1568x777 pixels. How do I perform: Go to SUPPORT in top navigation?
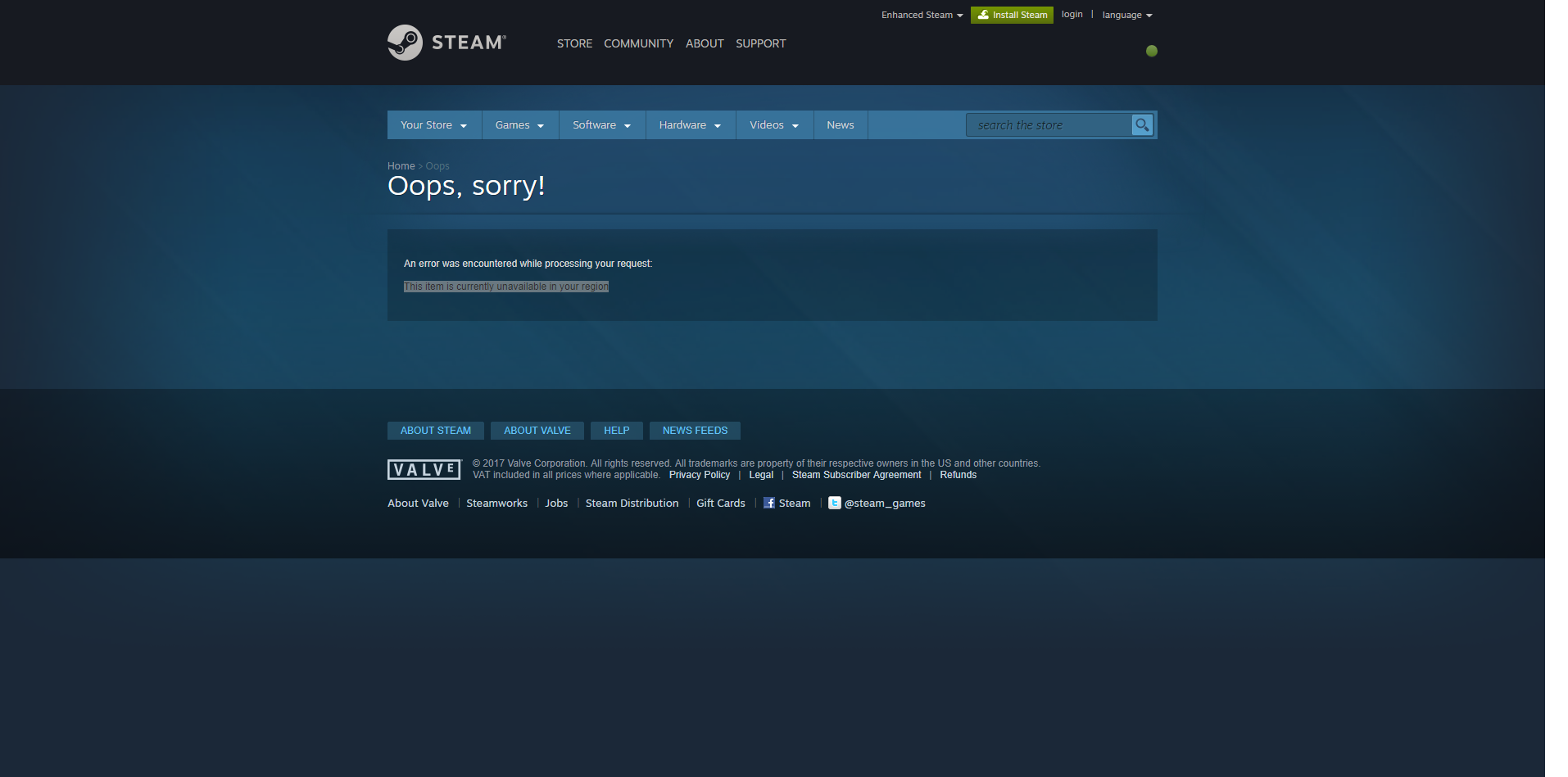click(760, 43)
